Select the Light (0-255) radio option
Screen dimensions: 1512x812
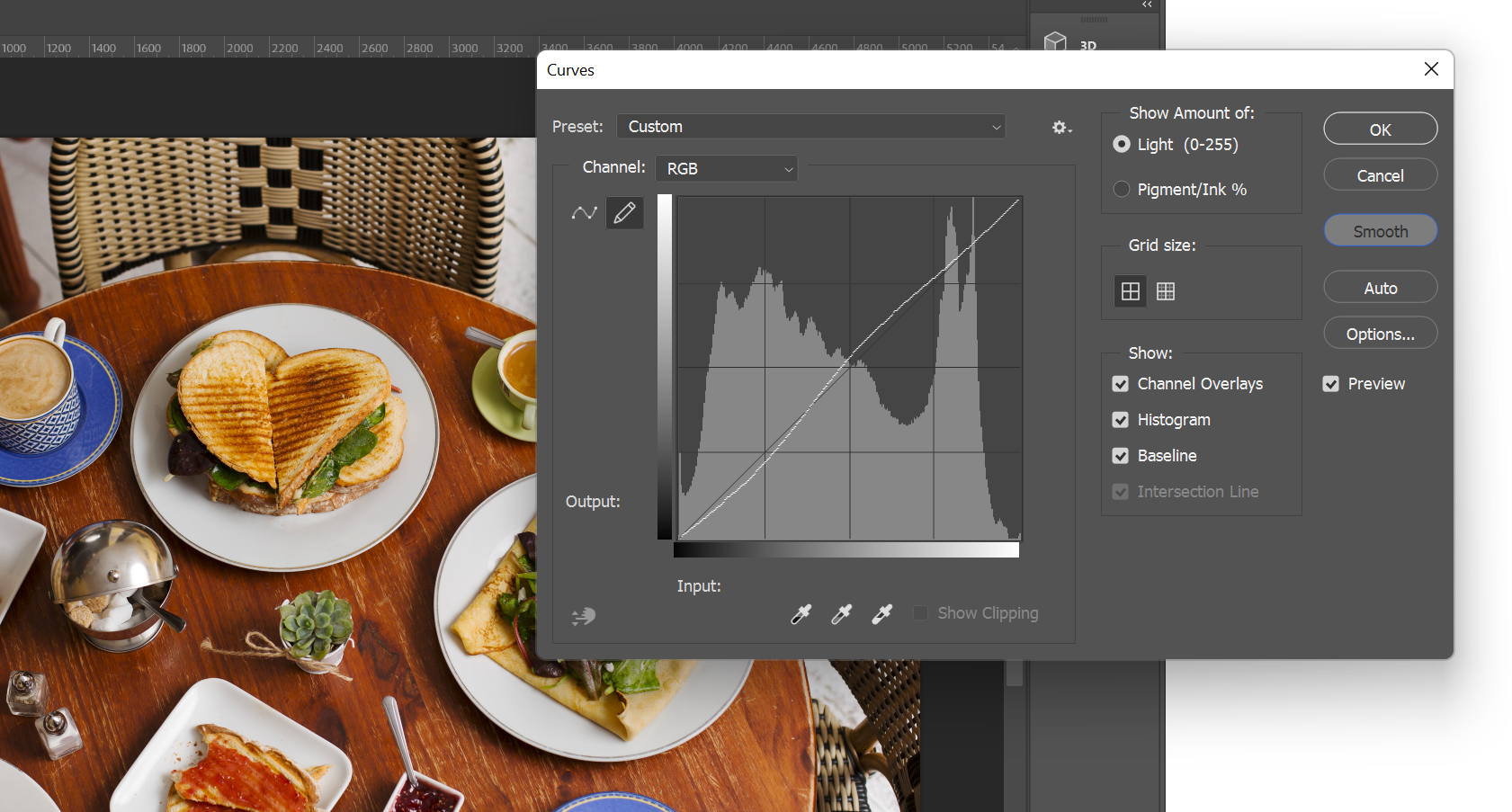click(x=1122, y=145)
